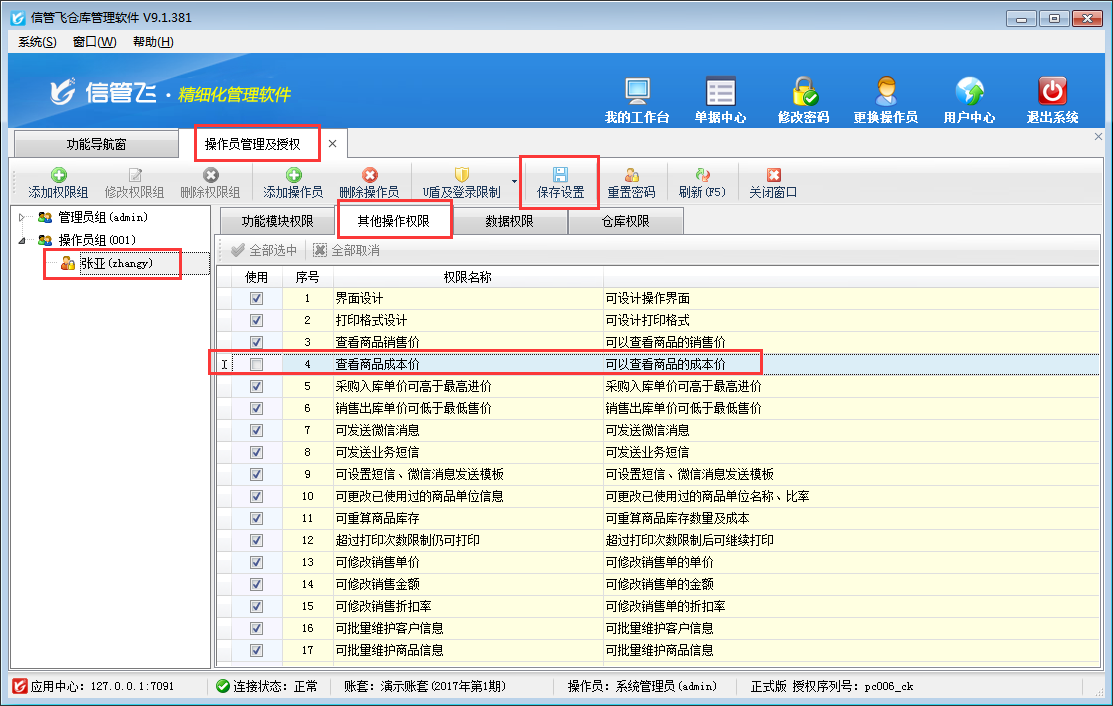Click the 全部取消 button
The width and height of the screenshot is (1113, 706).
tap(346, 251)
